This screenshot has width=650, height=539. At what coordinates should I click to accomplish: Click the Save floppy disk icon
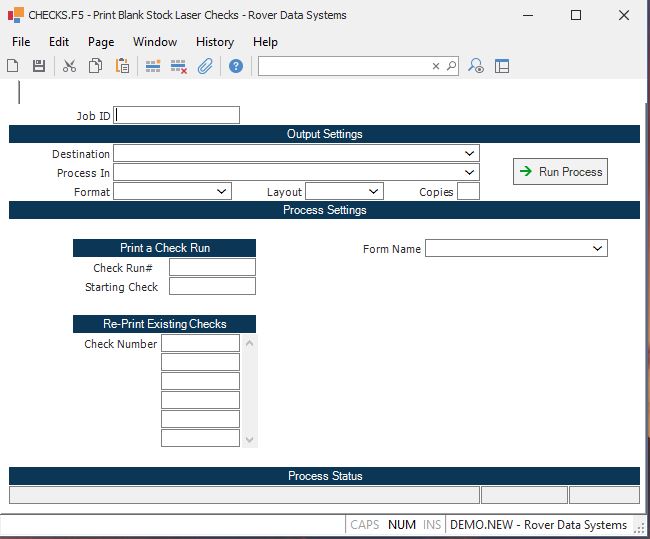pos(39,66)
